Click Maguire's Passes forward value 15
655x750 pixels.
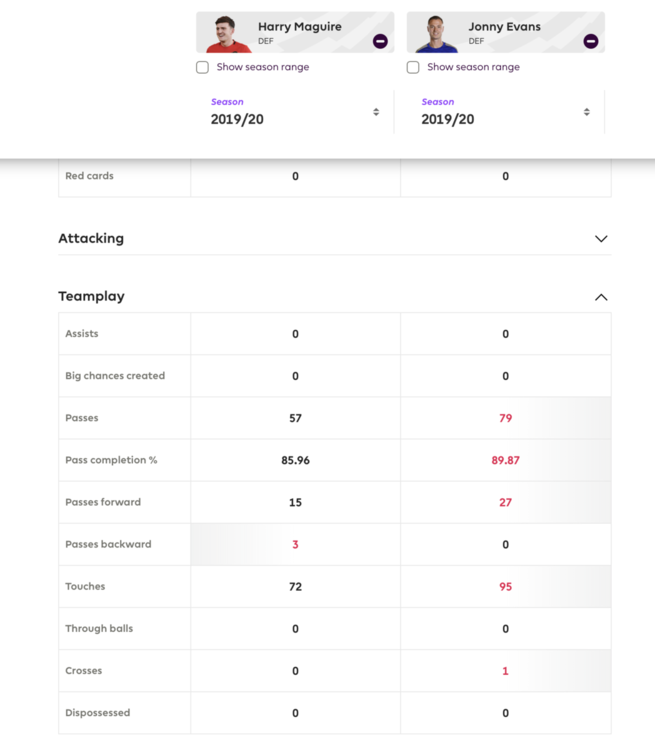295,502
